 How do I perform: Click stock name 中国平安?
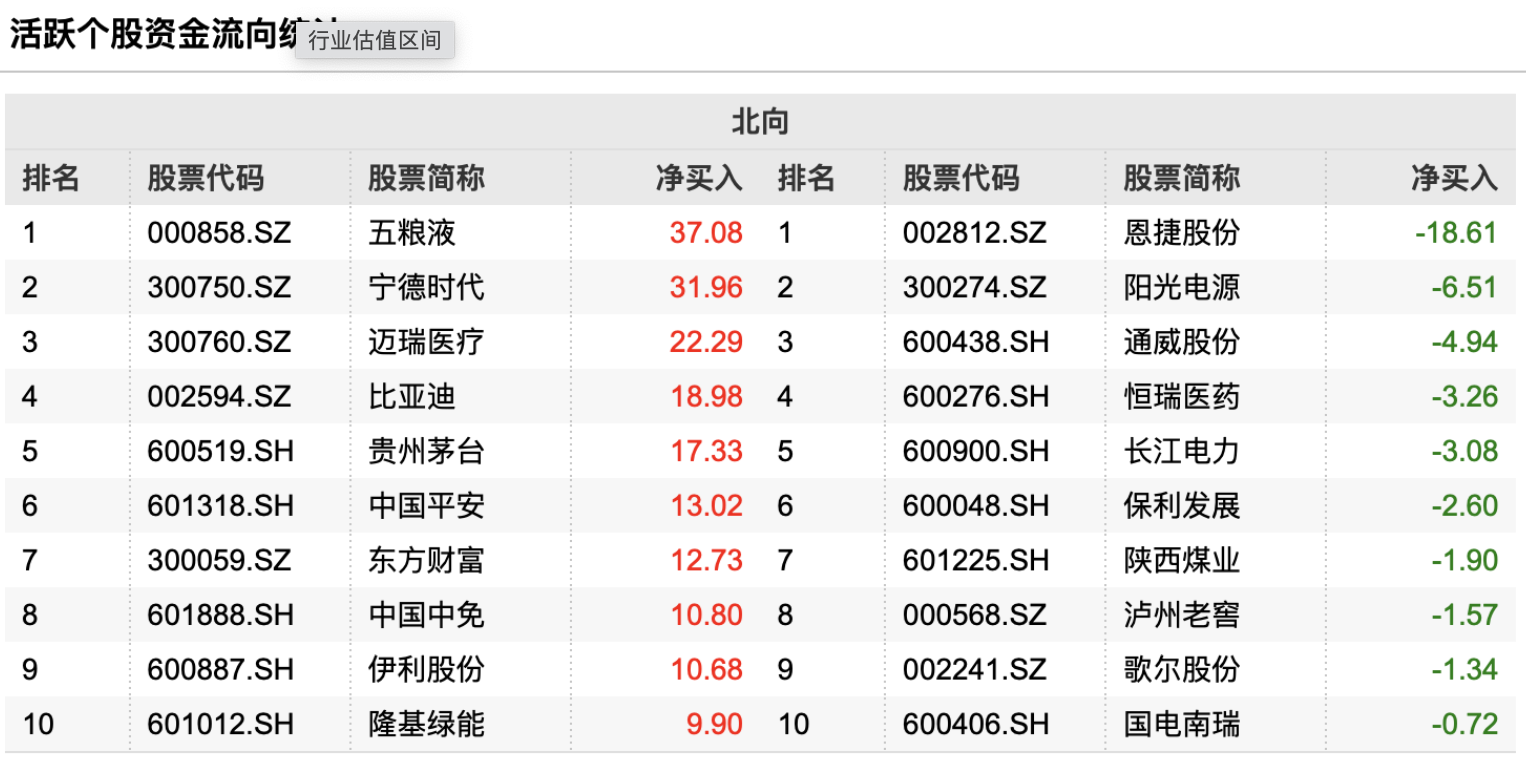pyautogui.click(x=426, y=506)
